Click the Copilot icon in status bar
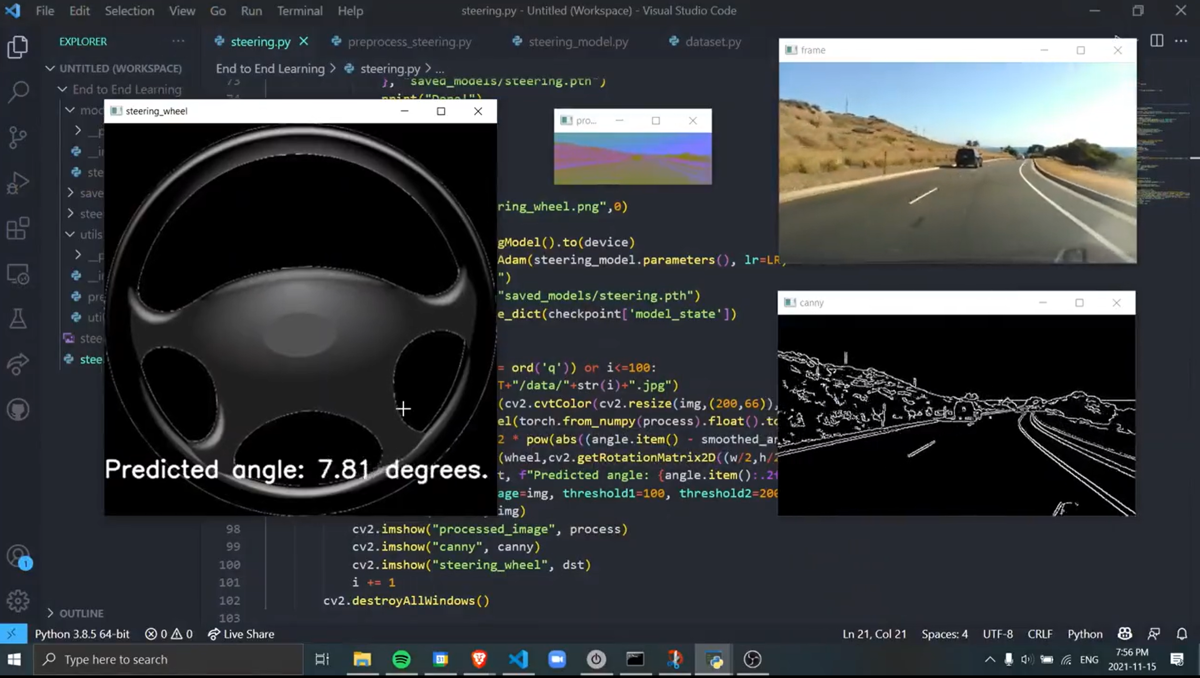 (x=1125, y=634)
